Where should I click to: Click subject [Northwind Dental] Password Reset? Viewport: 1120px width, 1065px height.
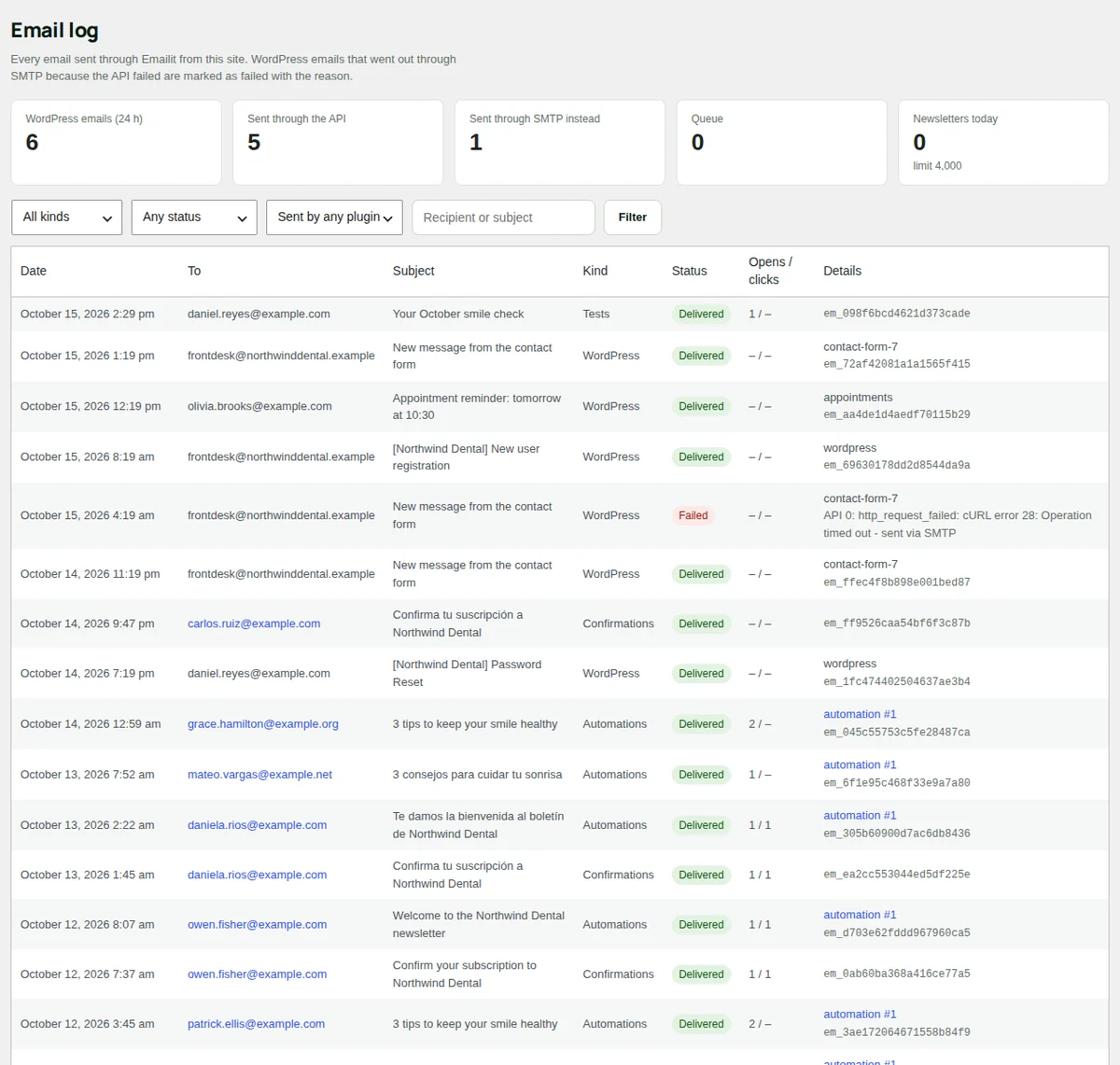467,674
